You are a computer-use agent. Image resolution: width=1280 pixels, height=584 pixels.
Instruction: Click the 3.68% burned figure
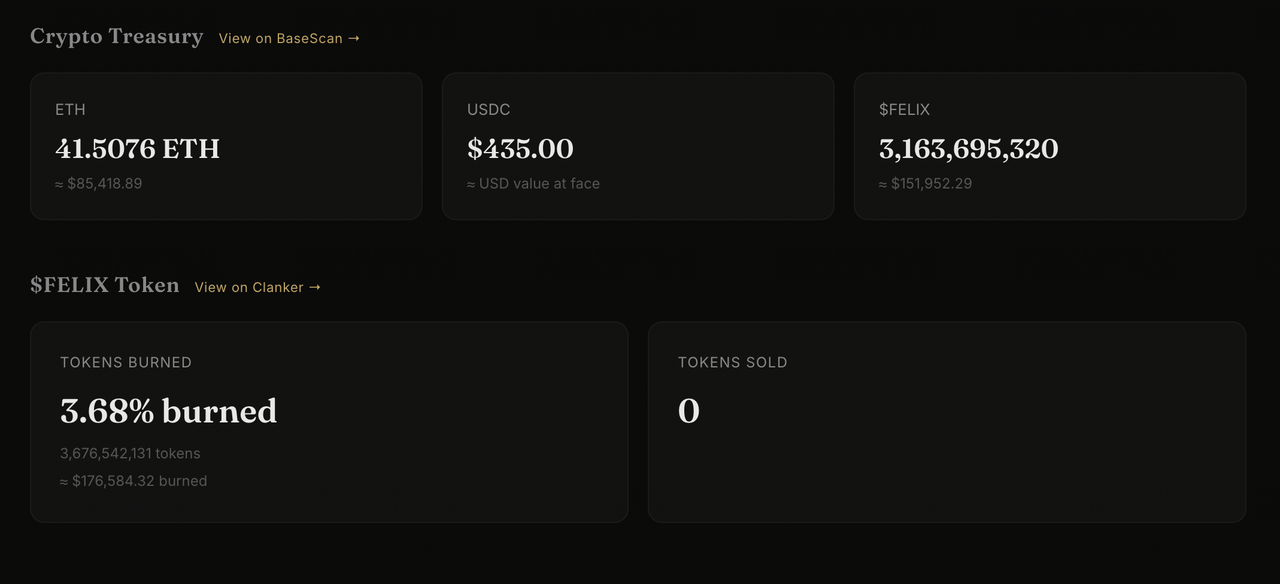[x=168, y=411]
